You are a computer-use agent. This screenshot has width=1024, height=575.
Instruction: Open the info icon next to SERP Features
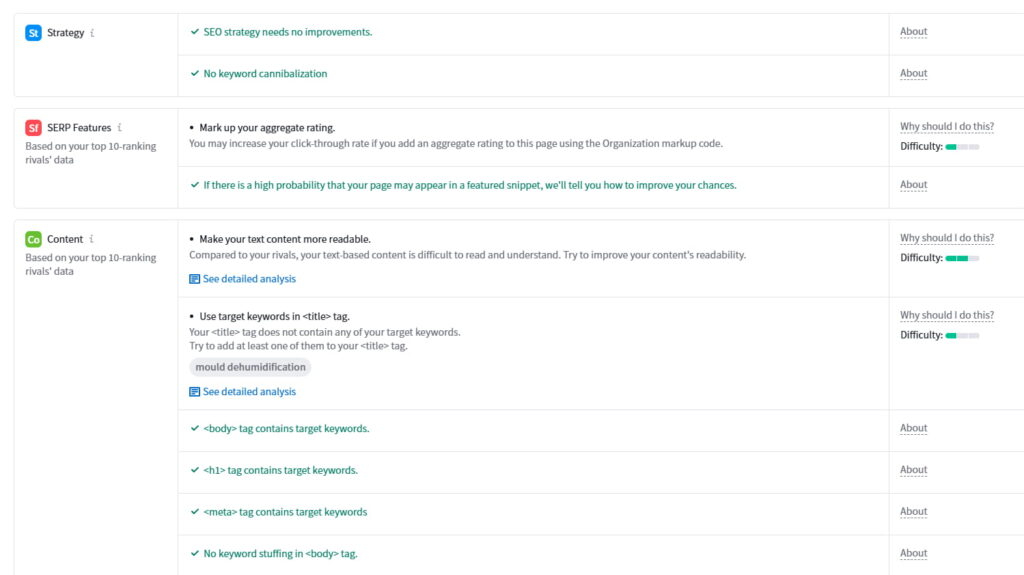click(x=120, y=127)
